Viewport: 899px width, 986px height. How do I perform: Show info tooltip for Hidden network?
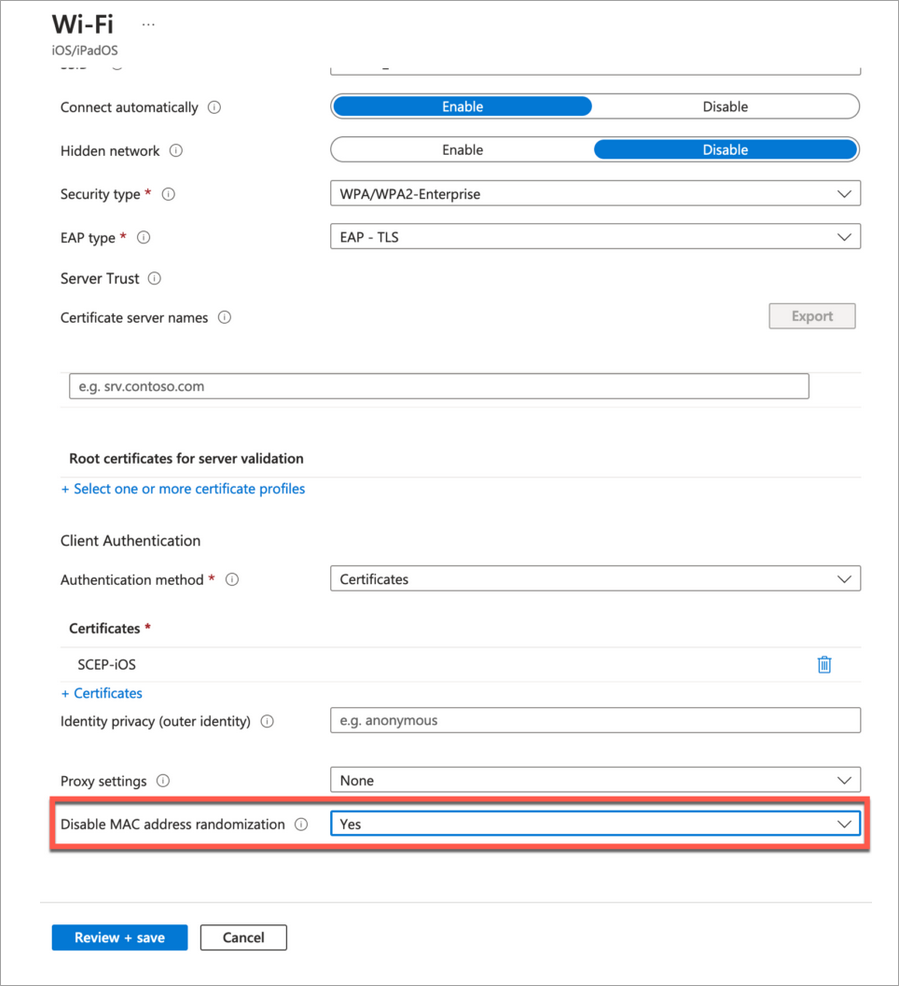176,151
